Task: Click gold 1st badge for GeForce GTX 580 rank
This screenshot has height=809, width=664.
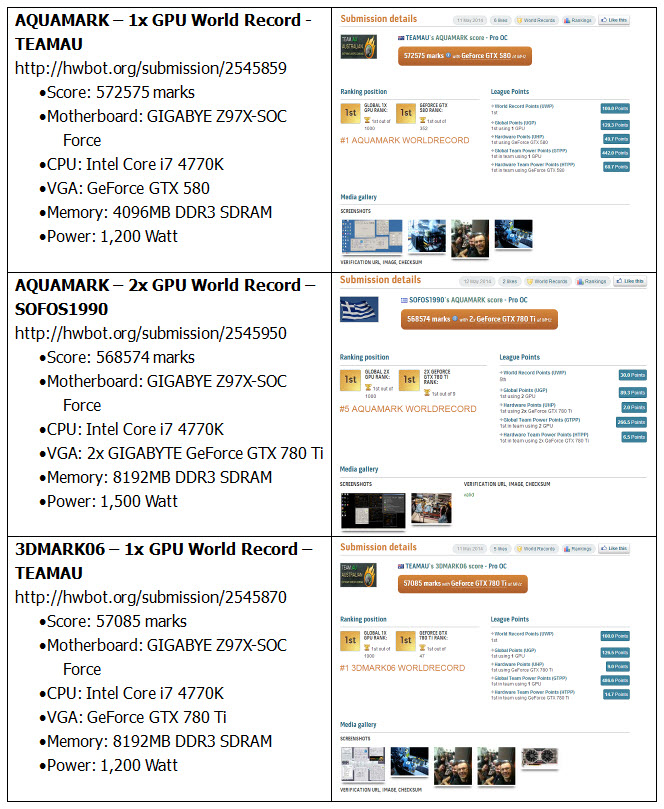Action: pyautogui.click(x=406, y=114)
